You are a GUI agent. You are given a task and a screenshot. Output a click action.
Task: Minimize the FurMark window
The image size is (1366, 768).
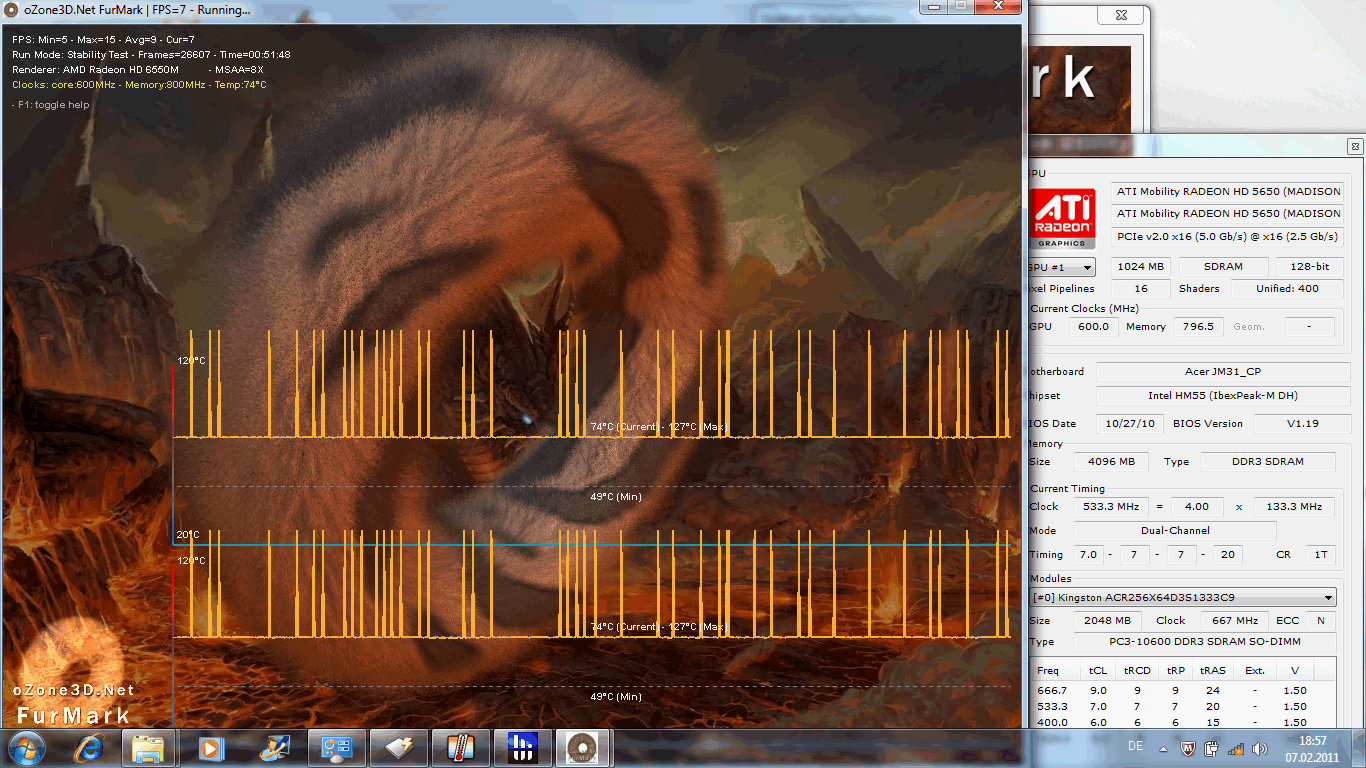pos(933,6)
